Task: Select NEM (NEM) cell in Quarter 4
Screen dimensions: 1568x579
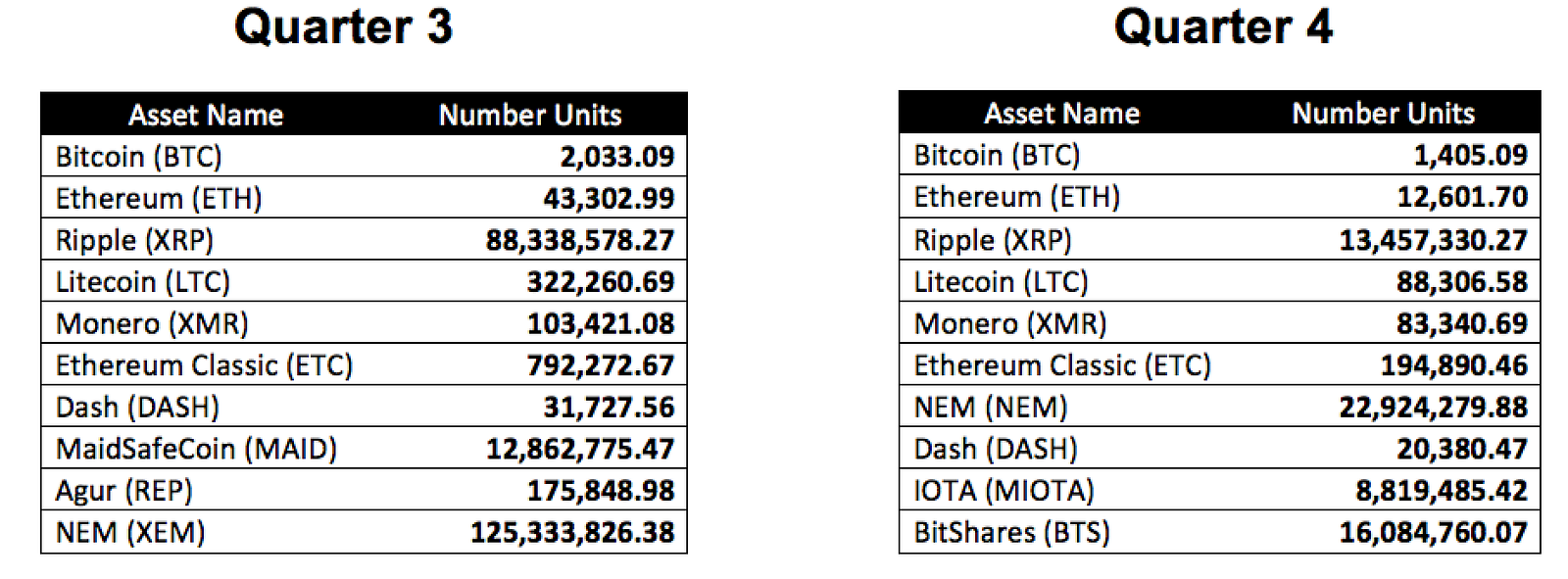Action: (x=990, y=408)
